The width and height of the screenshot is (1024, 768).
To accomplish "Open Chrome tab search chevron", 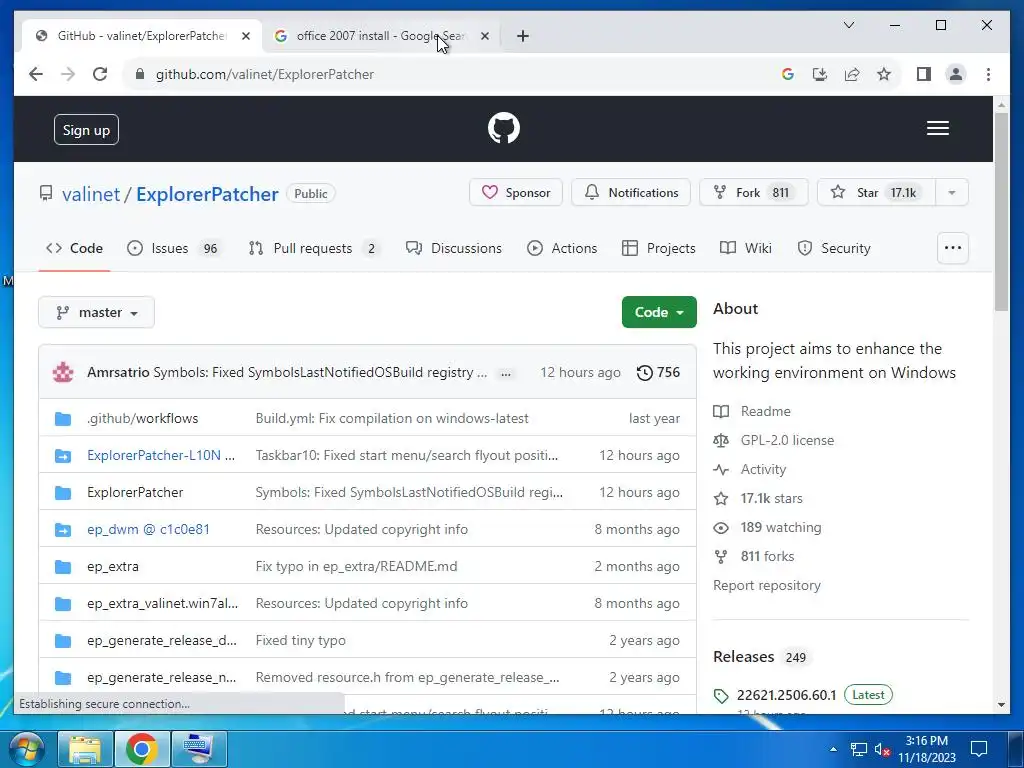I will 849,25.
